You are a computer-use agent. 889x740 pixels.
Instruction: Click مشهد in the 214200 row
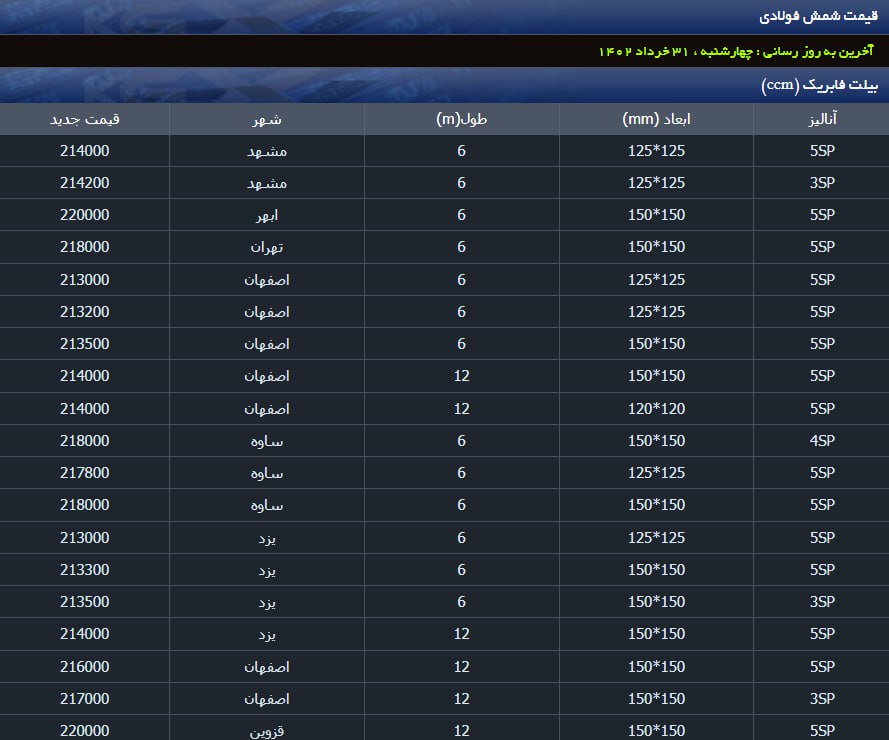pyautogui.click(x=267, y=183)
